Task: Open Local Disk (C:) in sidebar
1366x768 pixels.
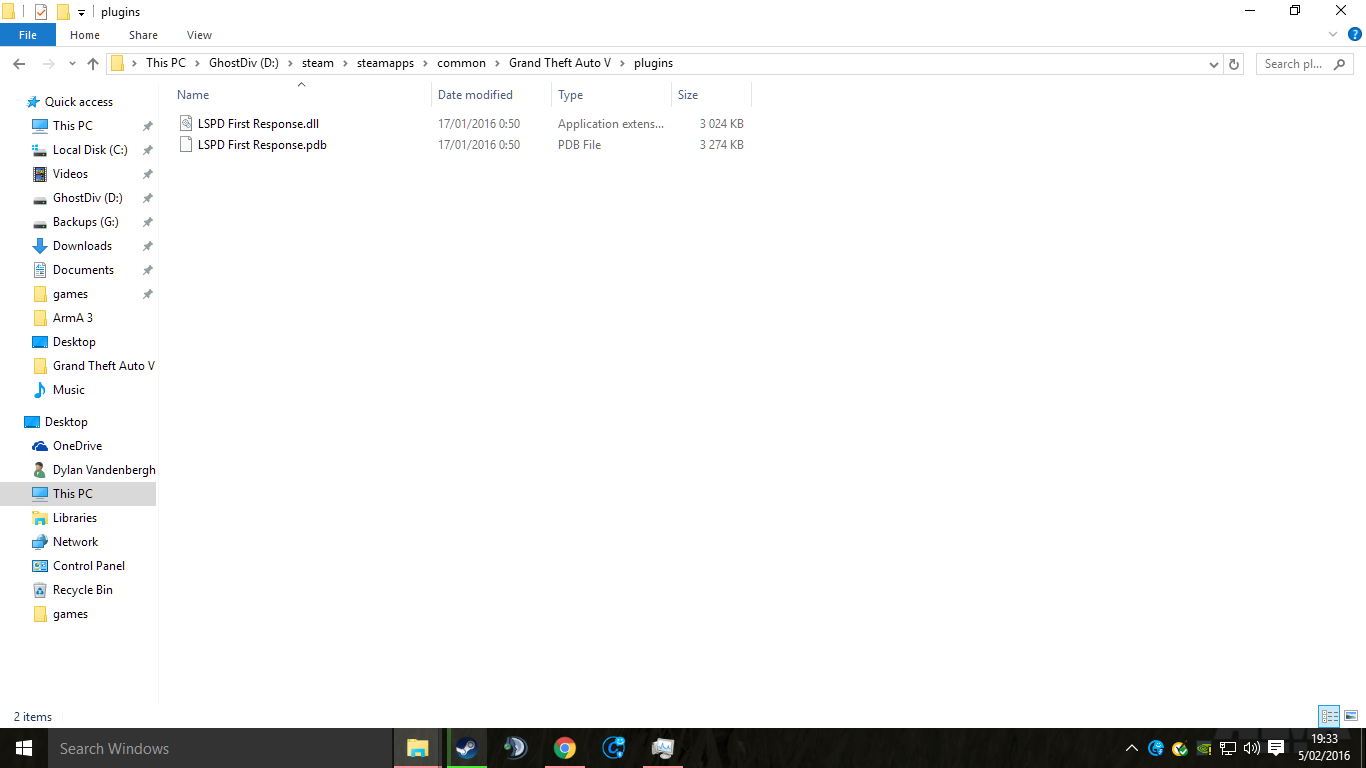Action: point(90,150)
